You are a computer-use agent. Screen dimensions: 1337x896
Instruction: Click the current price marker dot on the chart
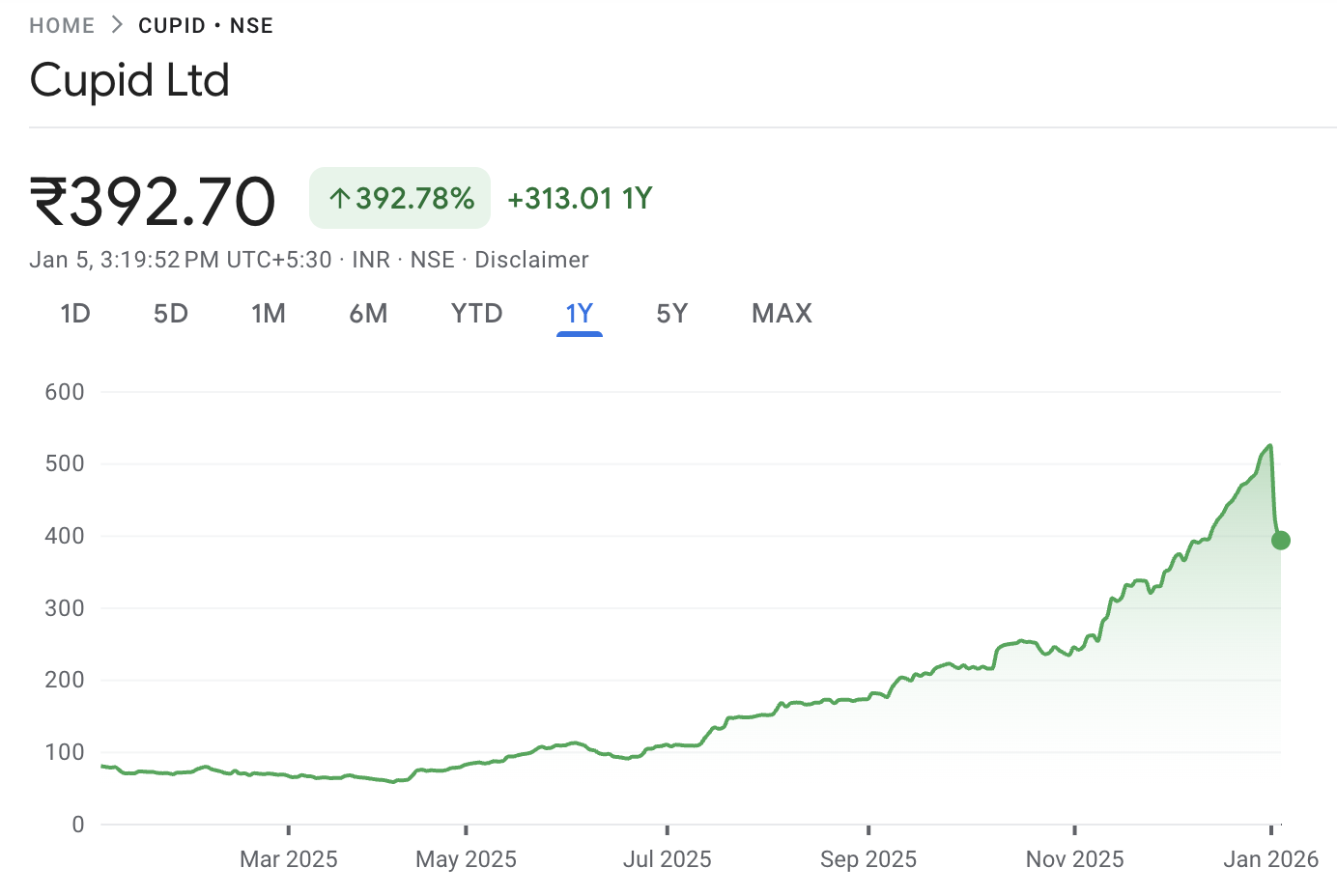click(1279, 540)
